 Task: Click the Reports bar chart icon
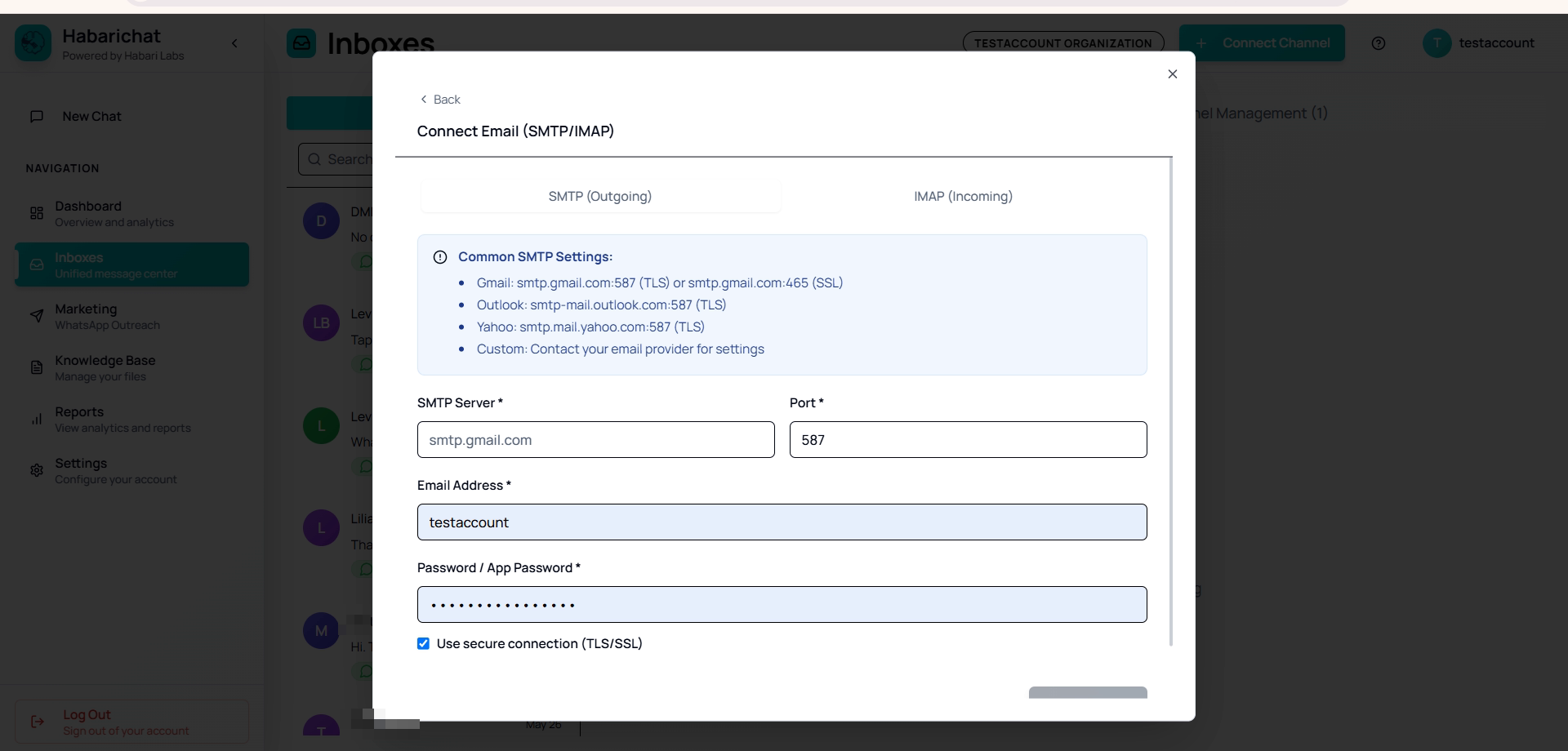[37, 419]
